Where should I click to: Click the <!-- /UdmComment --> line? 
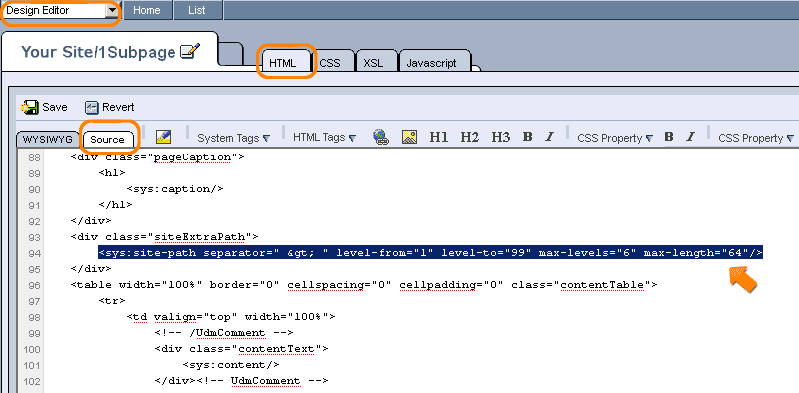[x=224, y=333]
